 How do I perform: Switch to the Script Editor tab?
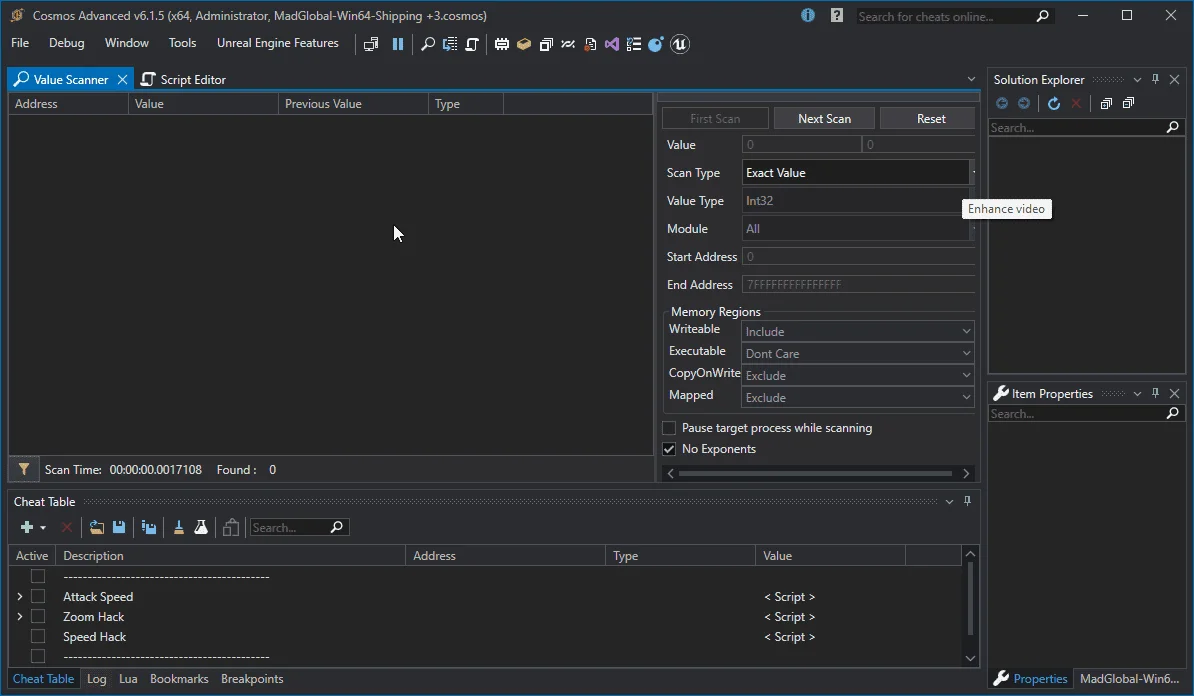click(x=184, y=79)
